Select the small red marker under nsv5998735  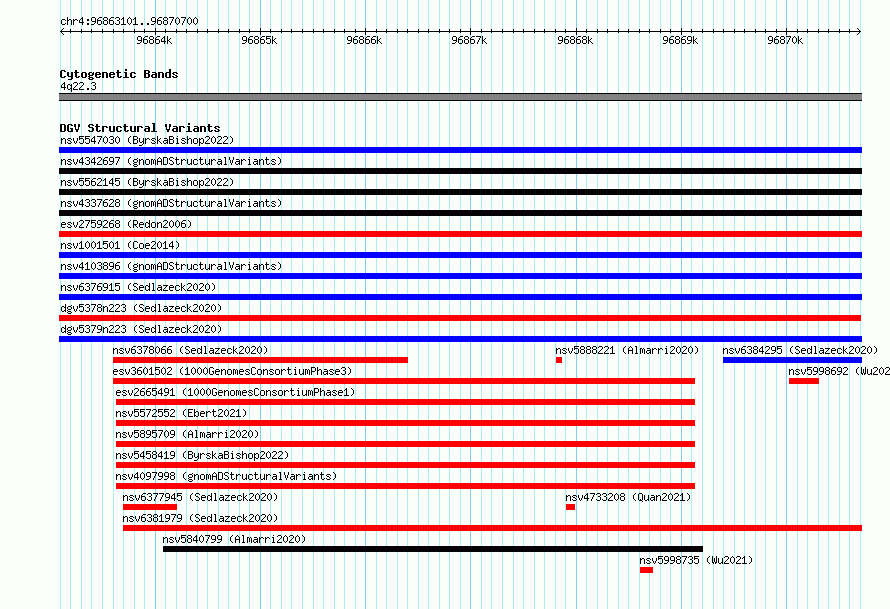tap(646, 570)
